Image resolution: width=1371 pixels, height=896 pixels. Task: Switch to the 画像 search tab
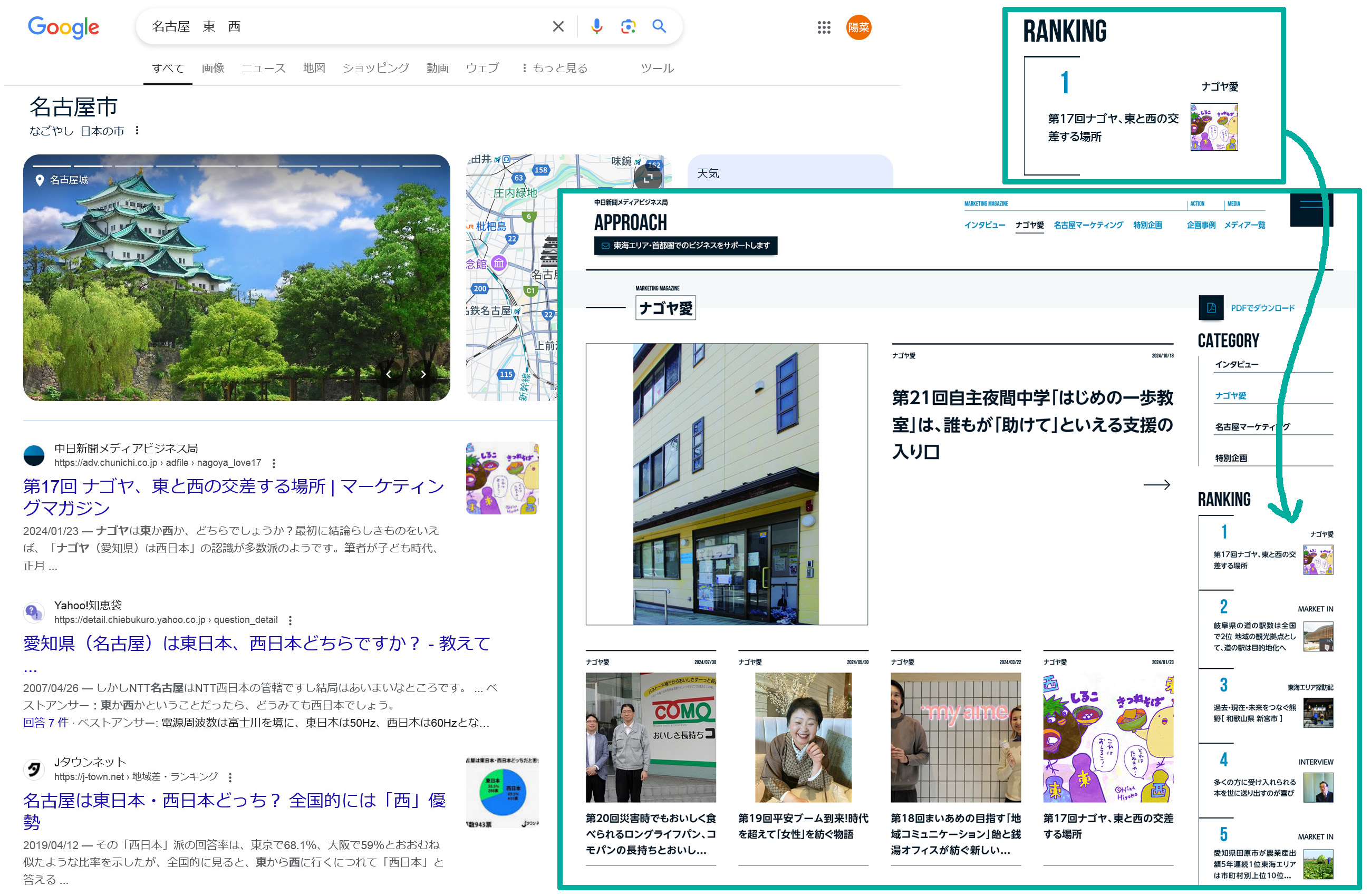click(213, 68)
